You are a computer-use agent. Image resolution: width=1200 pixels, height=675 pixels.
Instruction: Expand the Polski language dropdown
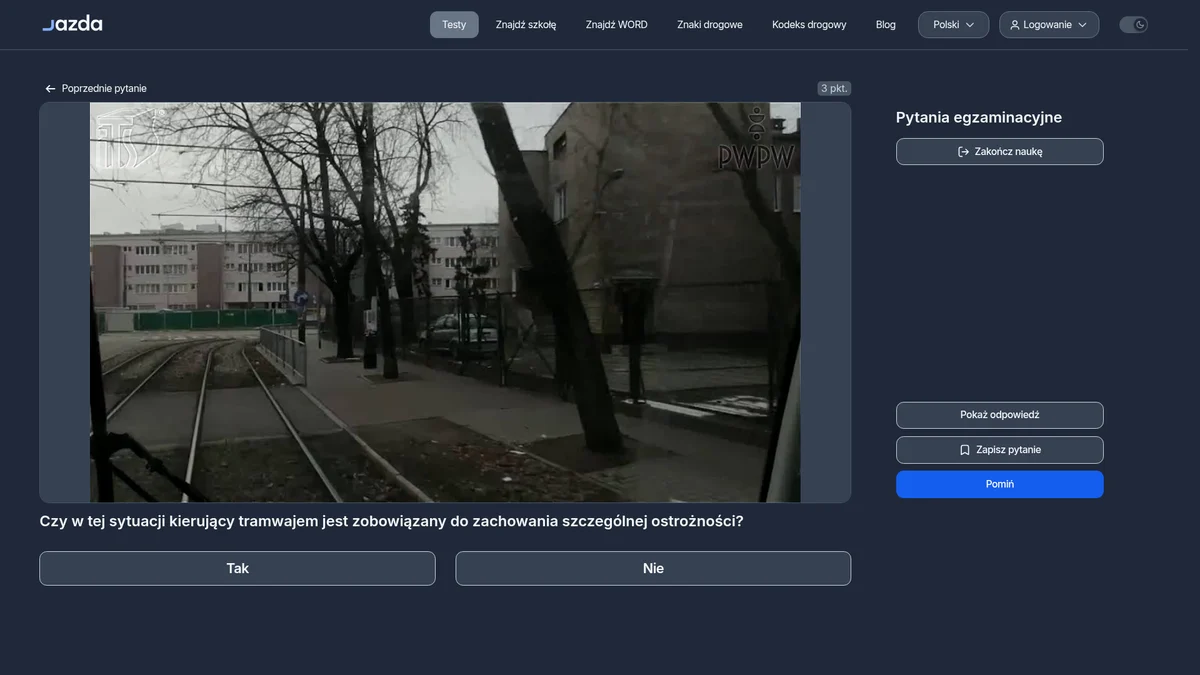click(954, 25)
